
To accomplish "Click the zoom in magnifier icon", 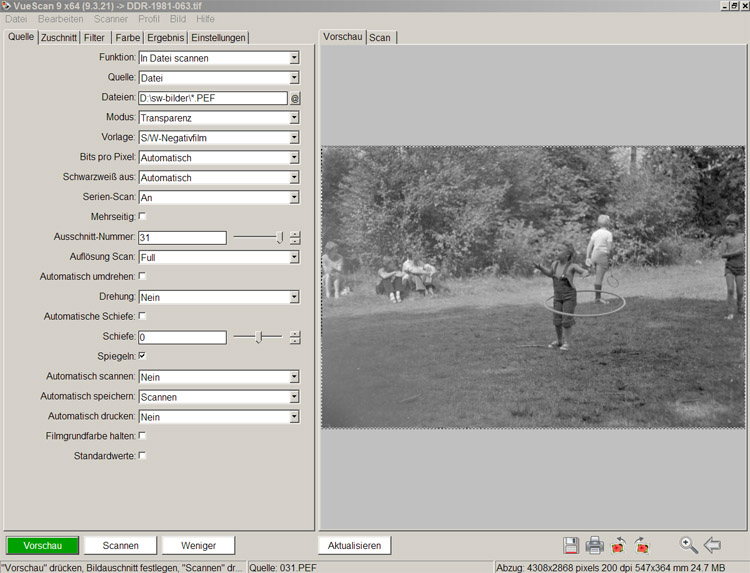I will [x=688, y=545].
